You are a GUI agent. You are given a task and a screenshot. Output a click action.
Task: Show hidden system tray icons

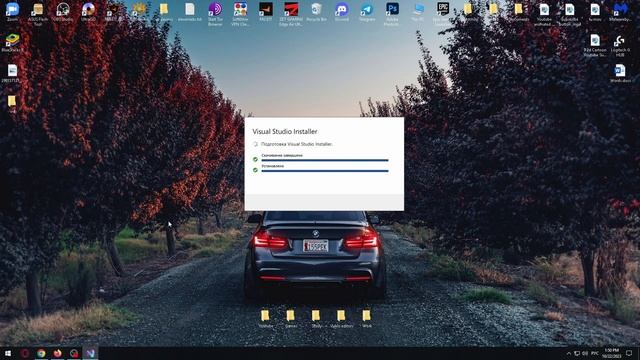tap(569, 353)
